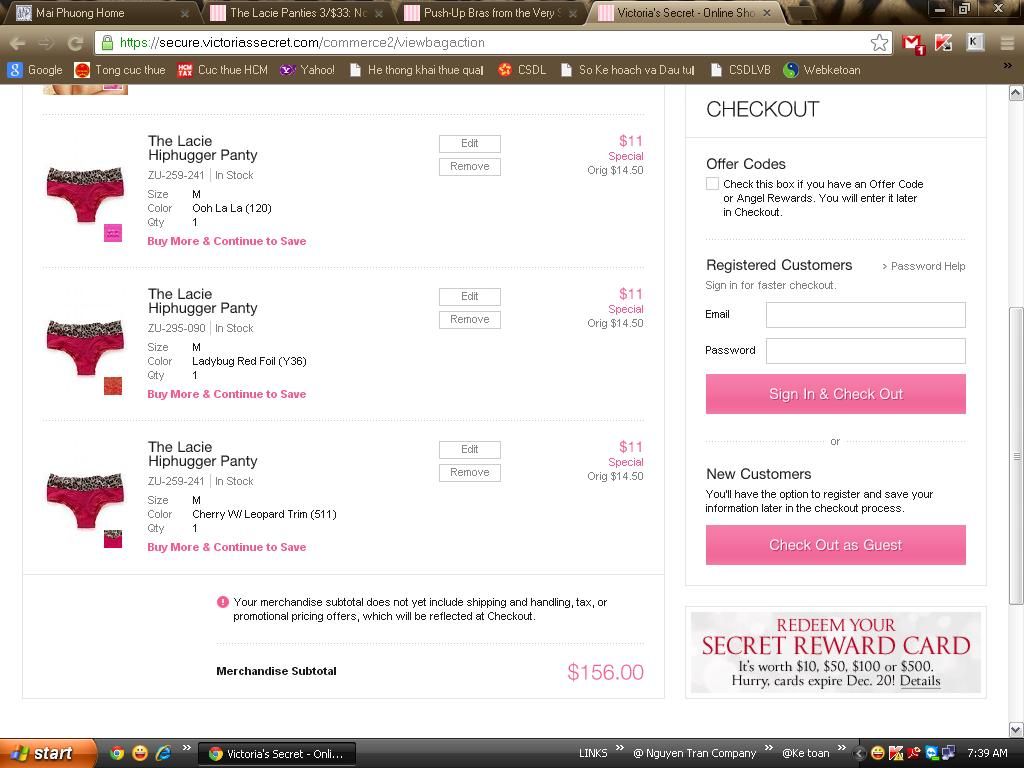Click the Password input field
The image size is (1024, 768).
click(865, 351)
